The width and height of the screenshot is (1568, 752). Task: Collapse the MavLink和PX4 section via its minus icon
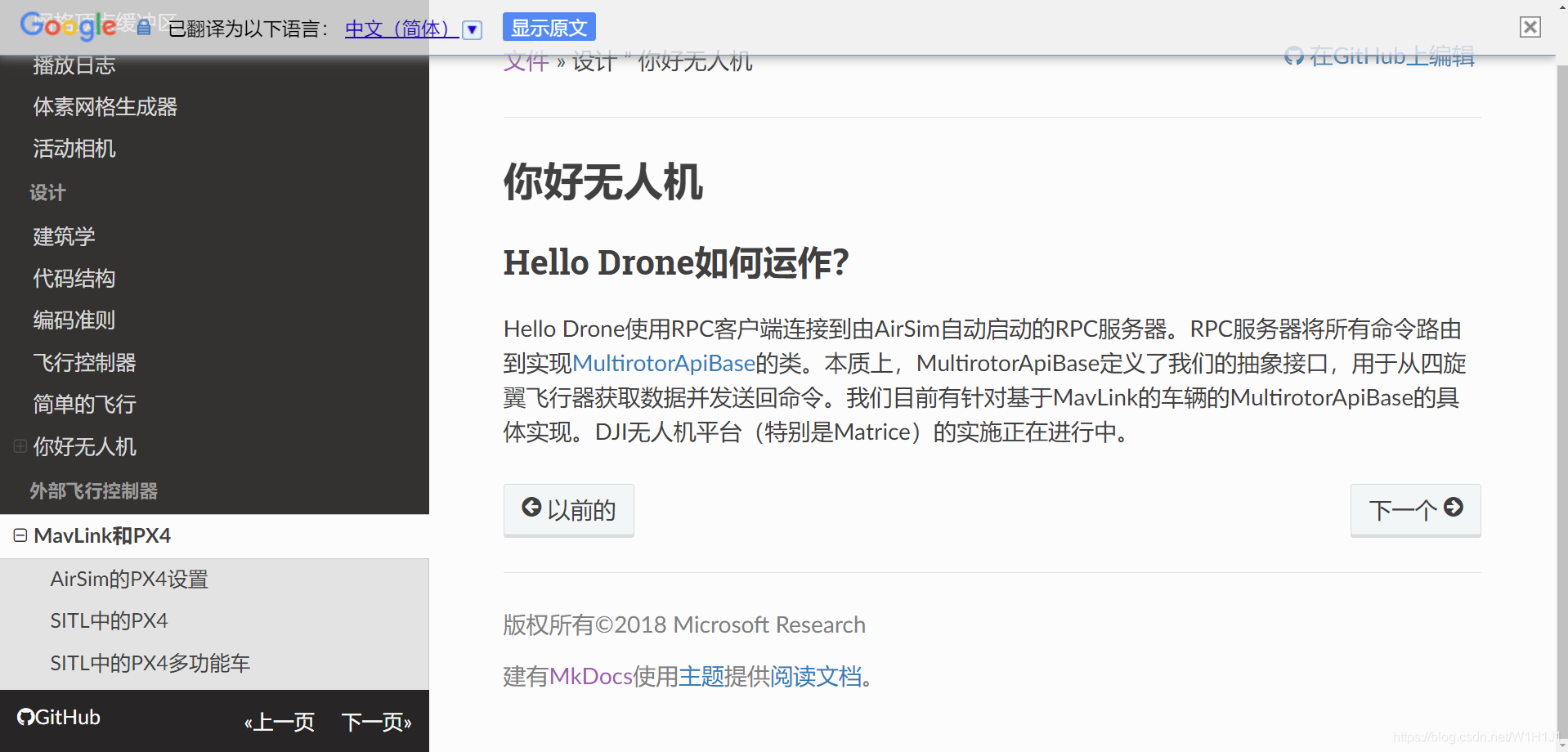point(19,535)
